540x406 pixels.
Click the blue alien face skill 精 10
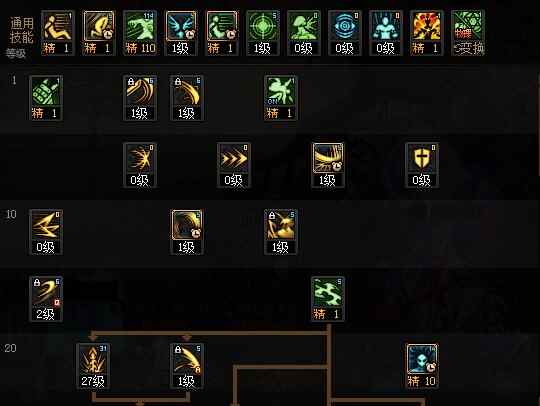coord(422,366)
